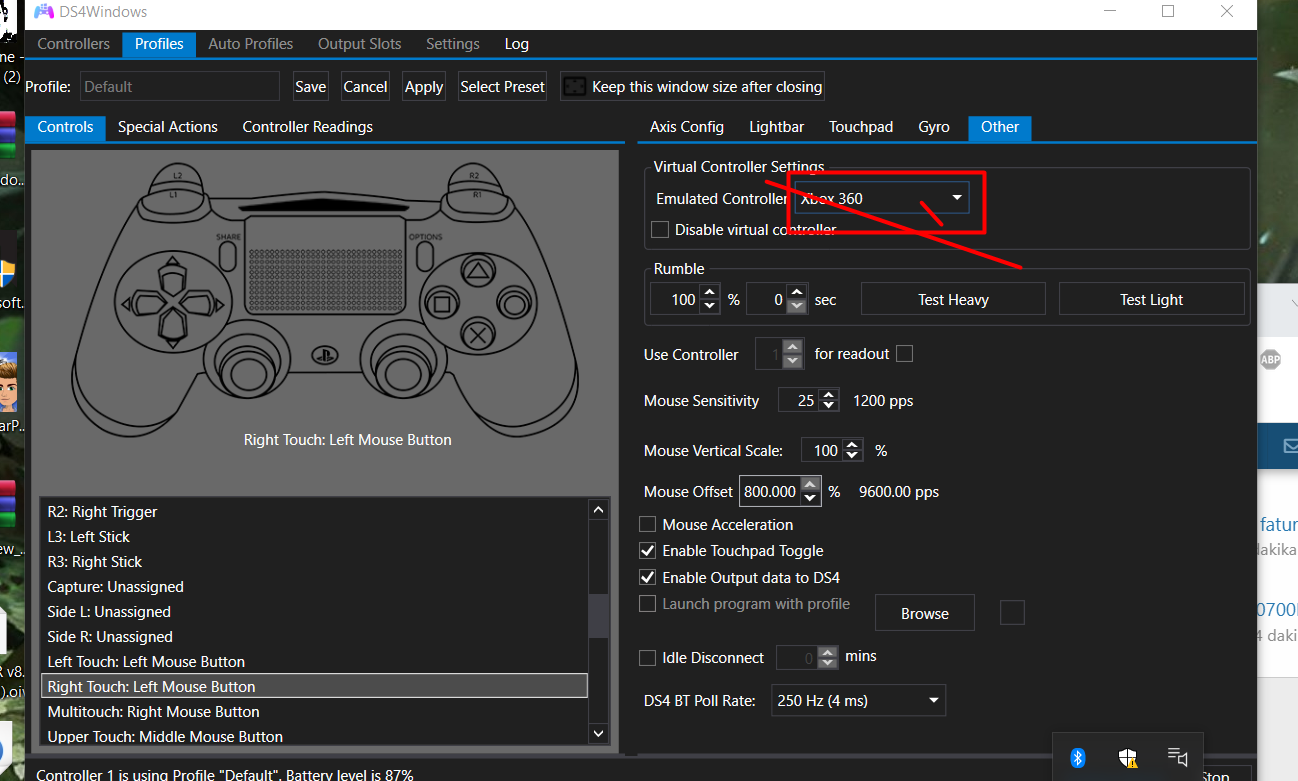This screenshot has width=1298, height=781.
Task: View the Log tab
Action: tap(517, 44)
